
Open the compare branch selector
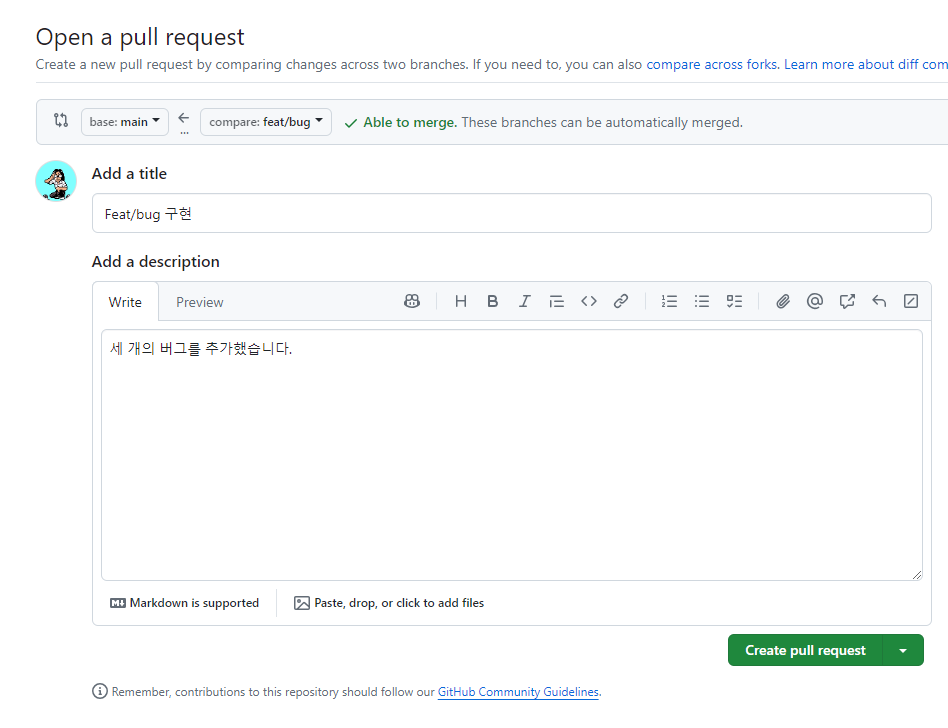click(x=265, y=121)
